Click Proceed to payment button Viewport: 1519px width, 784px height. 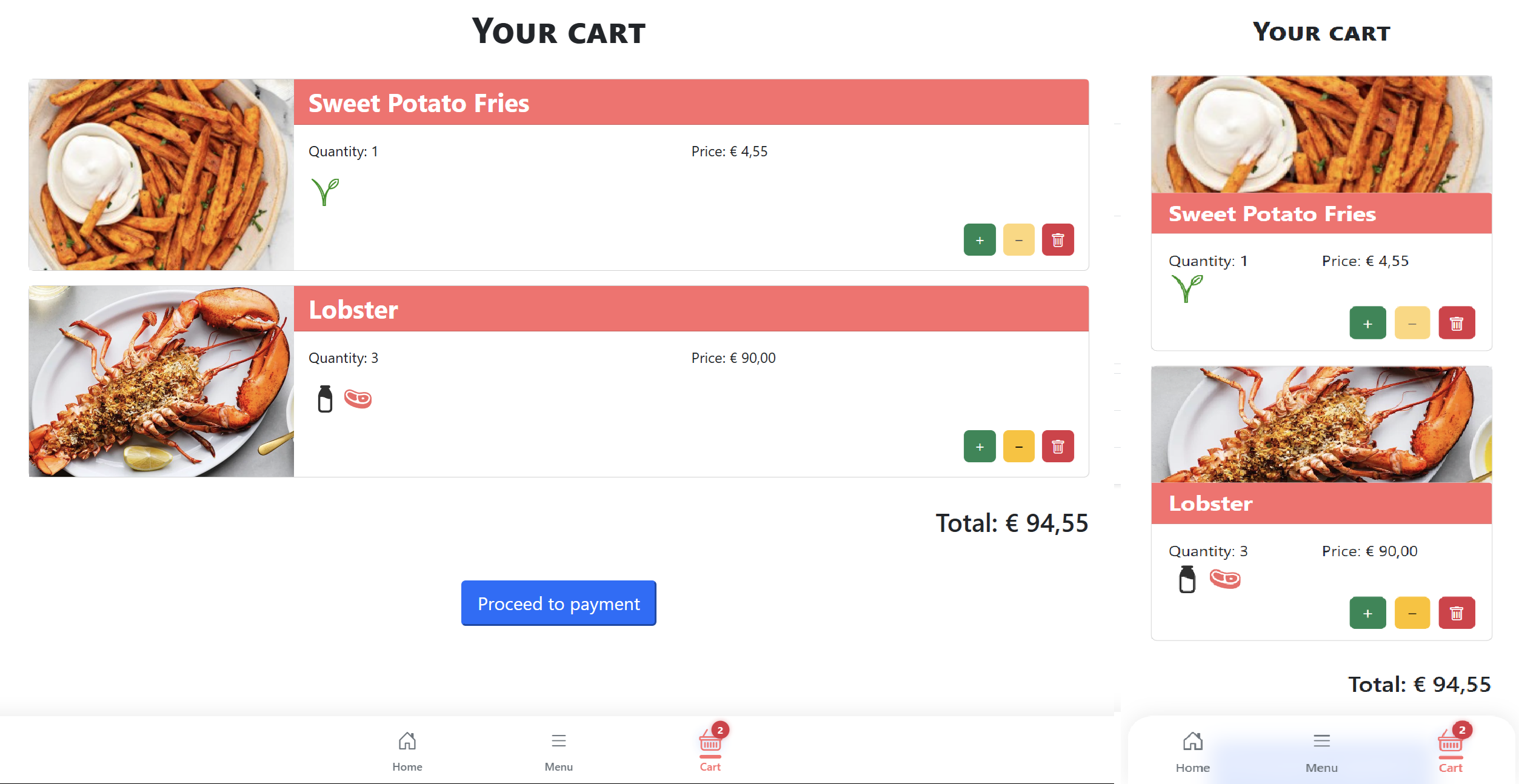[558, 603]
